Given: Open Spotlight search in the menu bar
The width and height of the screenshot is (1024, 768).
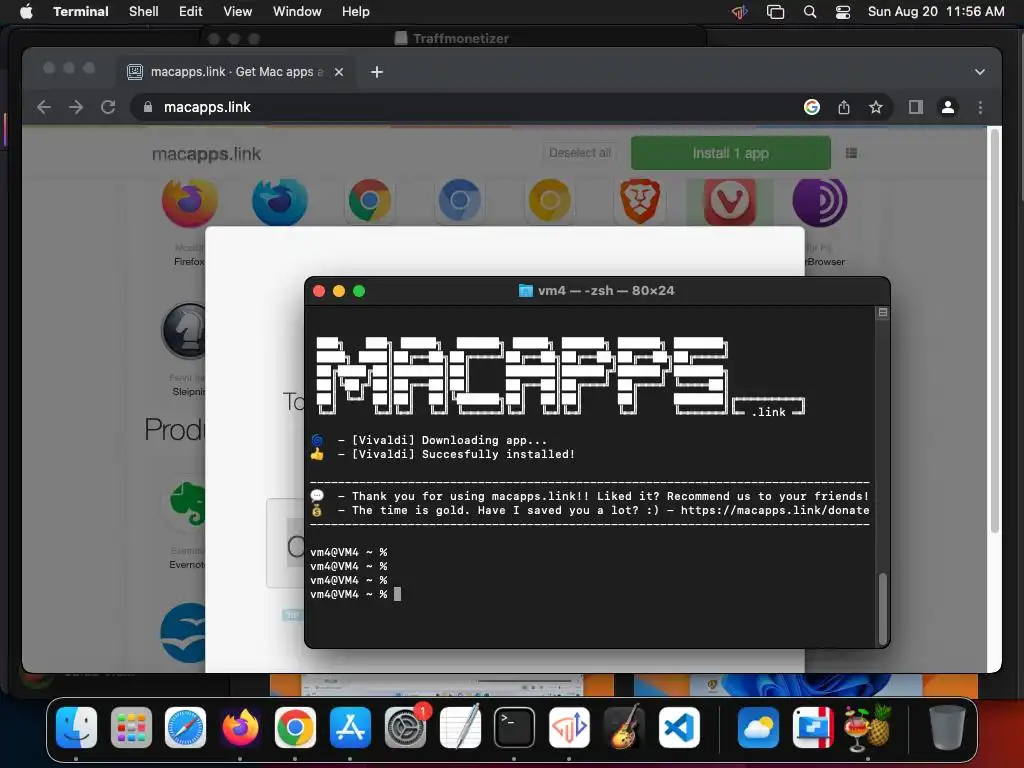Looking at the screenshot, I should click(x=810, y=12).
